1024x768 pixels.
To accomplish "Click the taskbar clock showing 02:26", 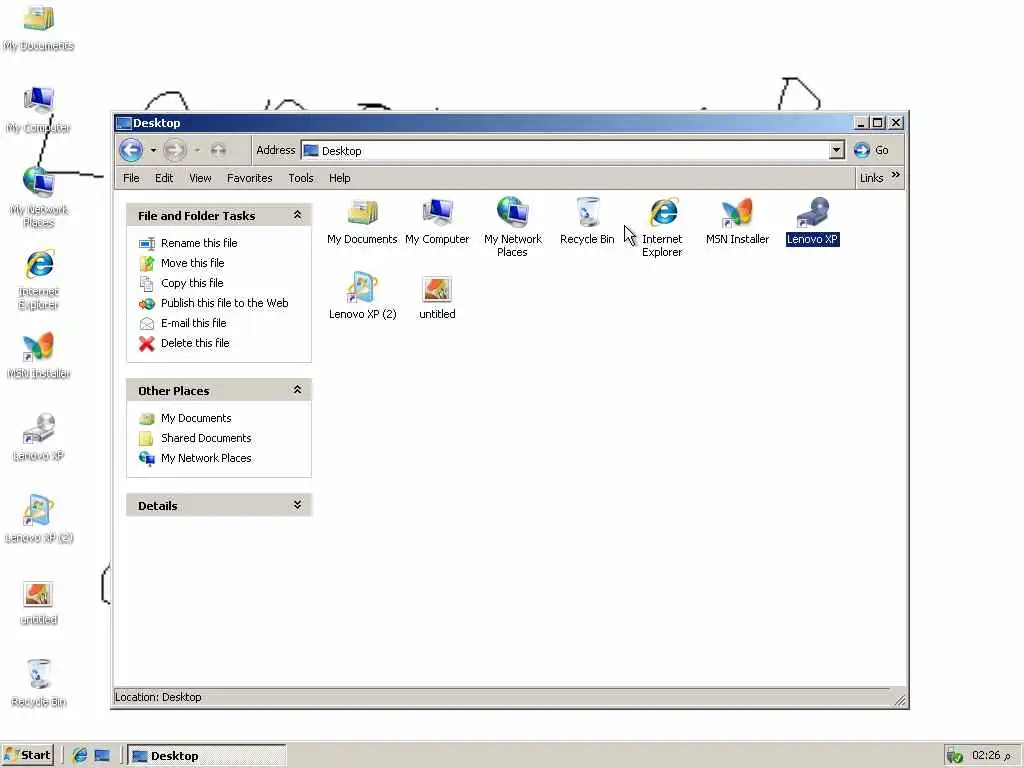I will [x=991, y=755].
